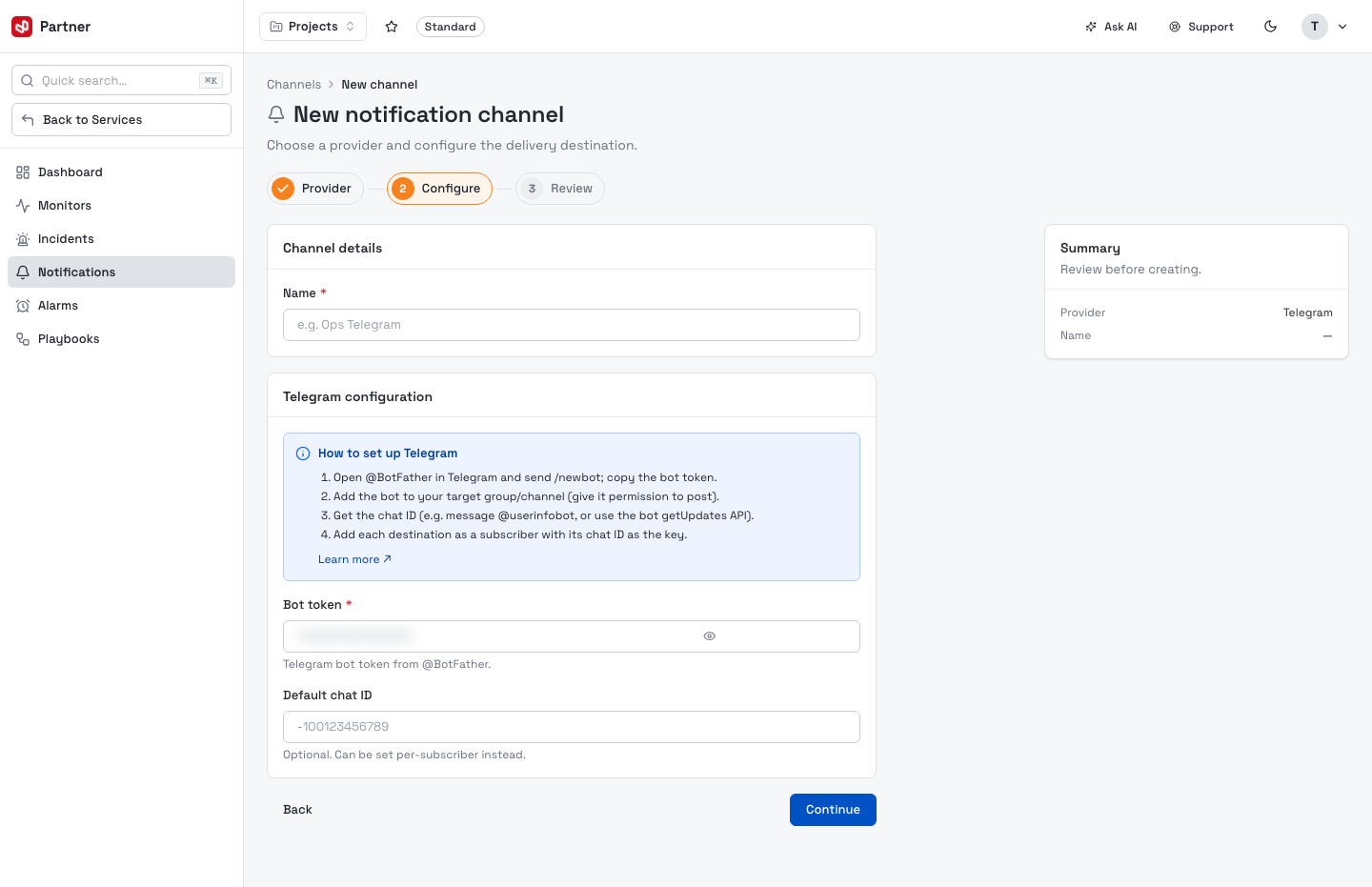Expand the account menu chevron
The width and height of the screenshot is (1372, 887).
tap(1342, 27)
